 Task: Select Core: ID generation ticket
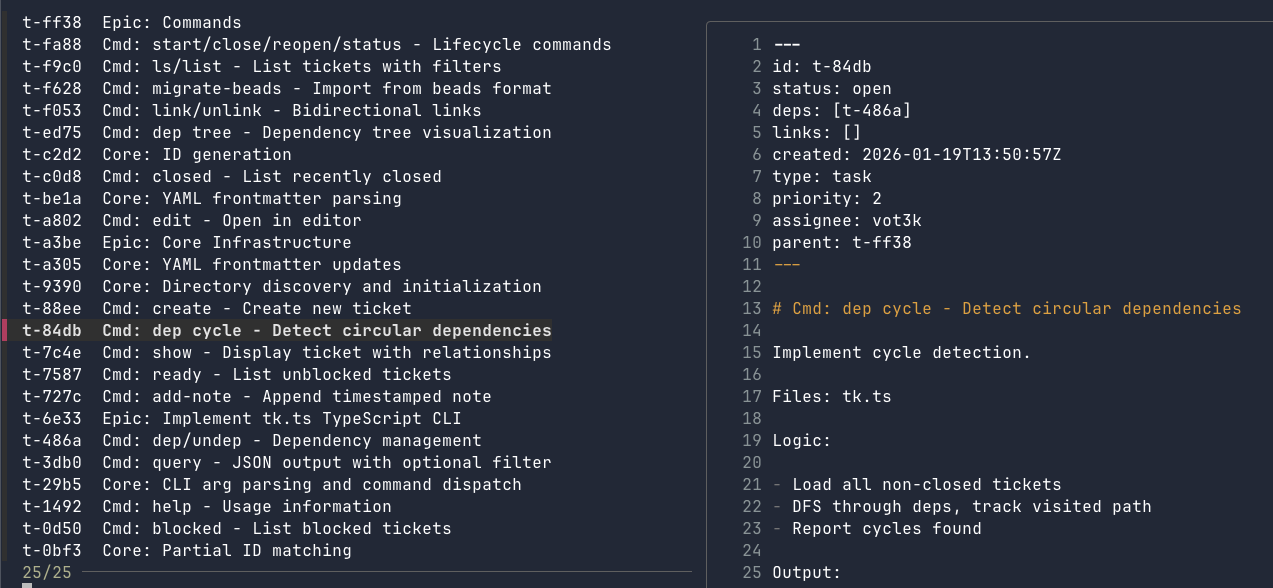click(156, 154)
